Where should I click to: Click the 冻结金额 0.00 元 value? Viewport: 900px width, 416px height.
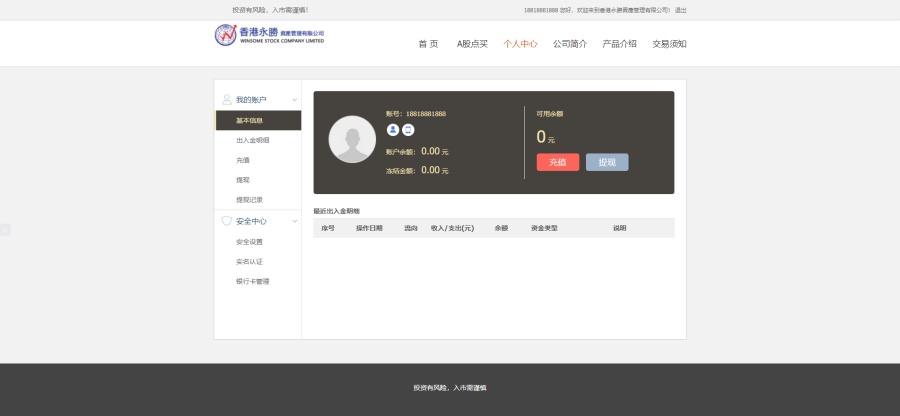coord(435,170)
